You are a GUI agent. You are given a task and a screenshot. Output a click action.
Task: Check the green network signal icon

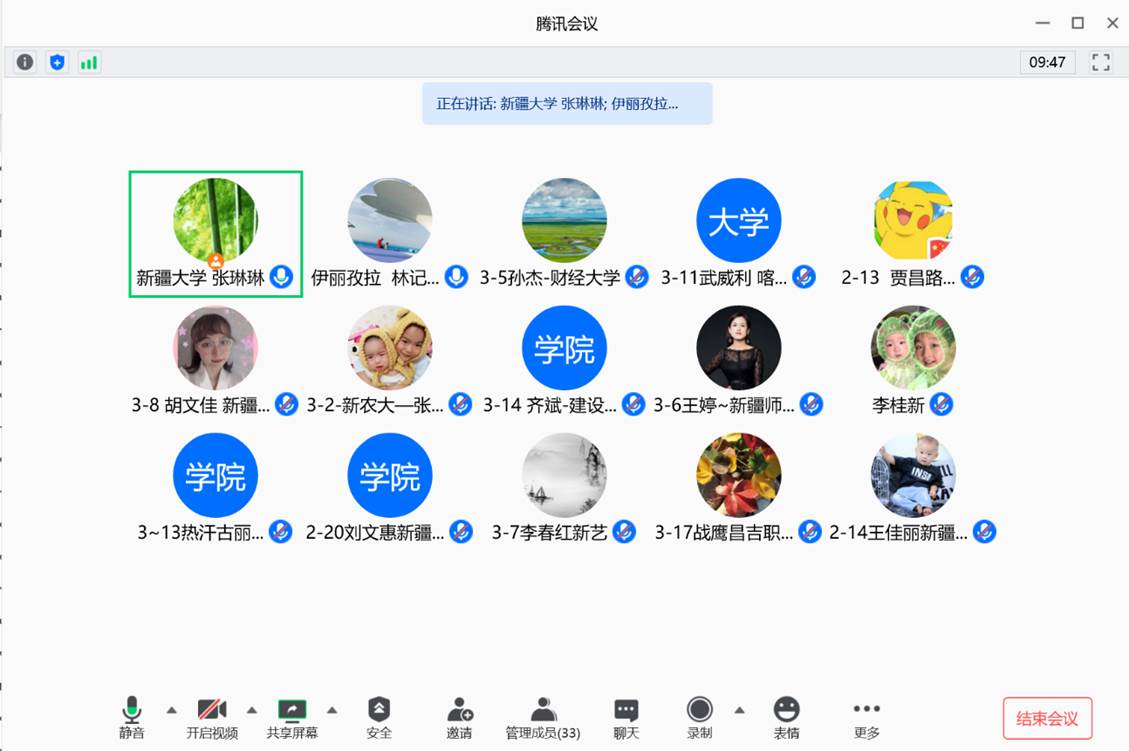coord(89,63)
